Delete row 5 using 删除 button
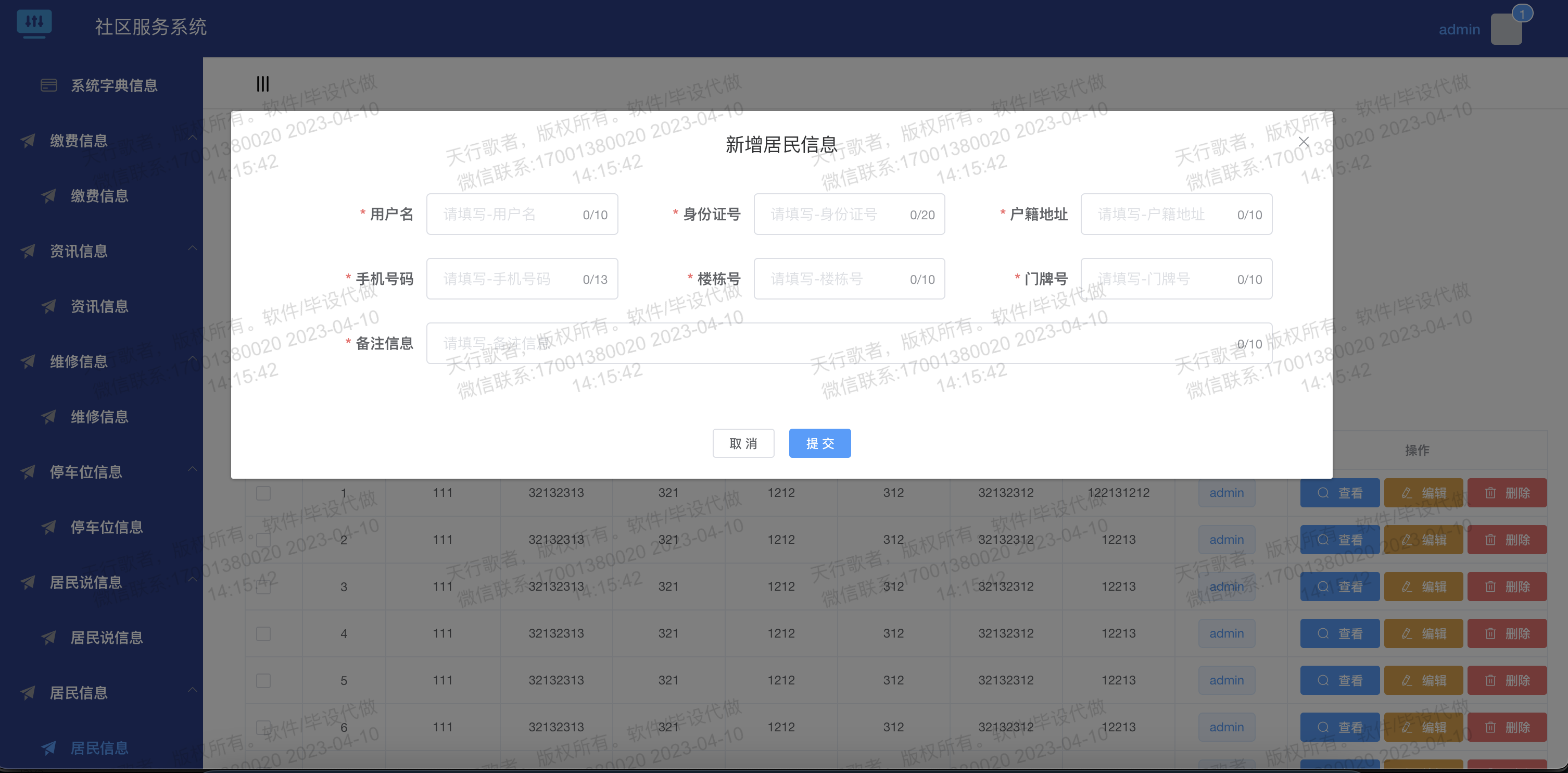The height and width of the screenshot is (773, 1568). [x=1507, y=680]
